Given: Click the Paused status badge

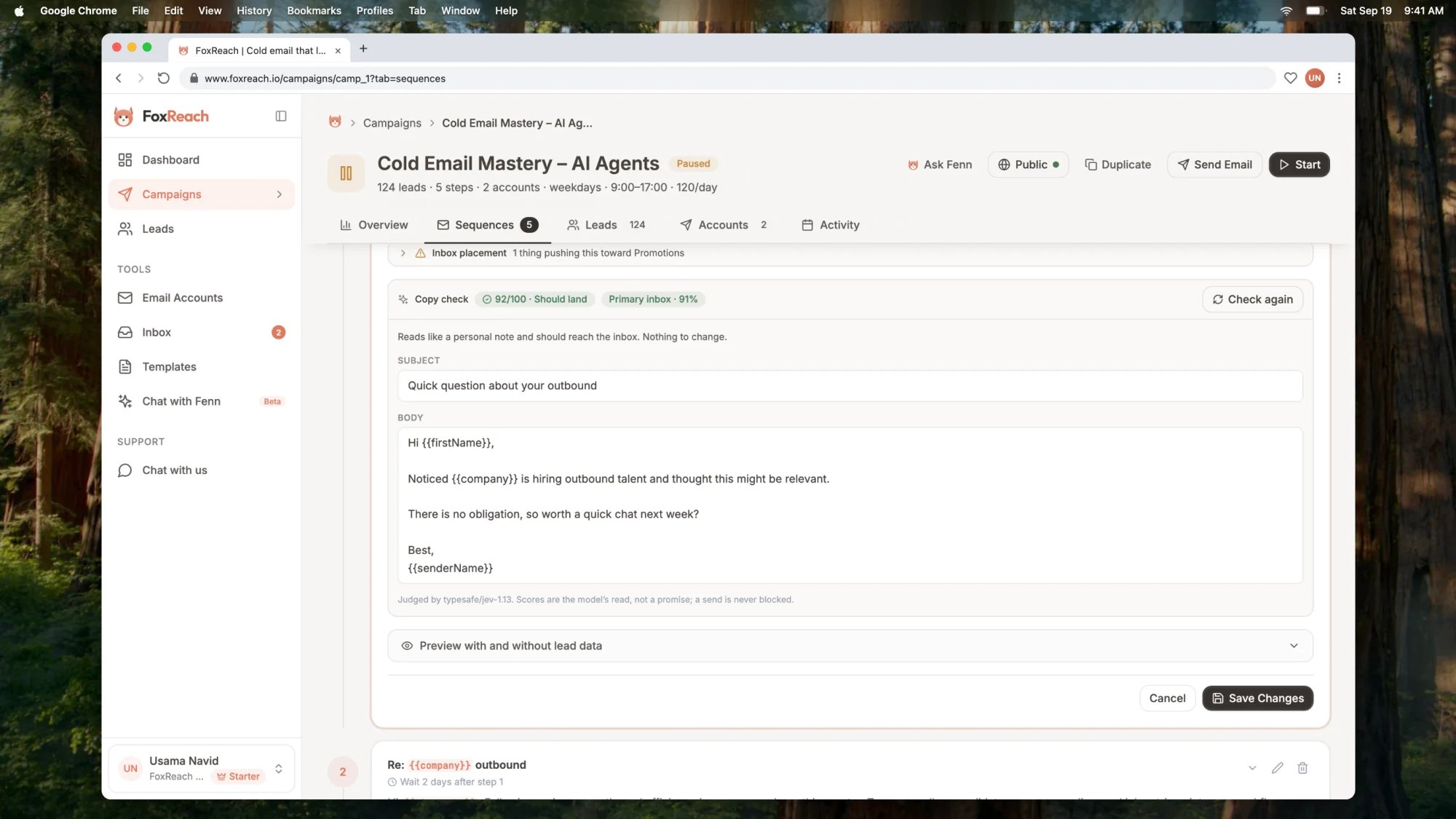Looking at the screenshot, I should 693,164.
